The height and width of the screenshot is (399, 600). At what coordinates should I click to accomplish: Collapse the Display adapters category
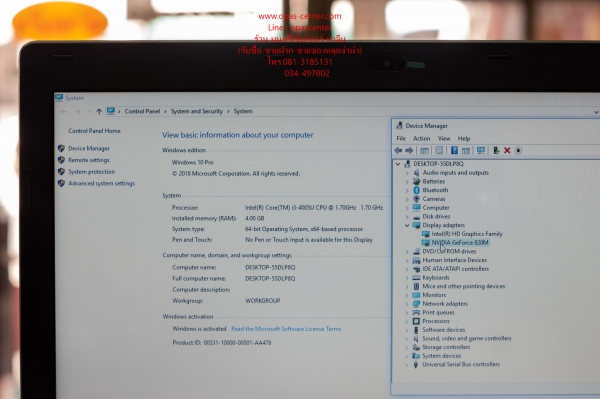pyautogui.click(x=407, y=225)
